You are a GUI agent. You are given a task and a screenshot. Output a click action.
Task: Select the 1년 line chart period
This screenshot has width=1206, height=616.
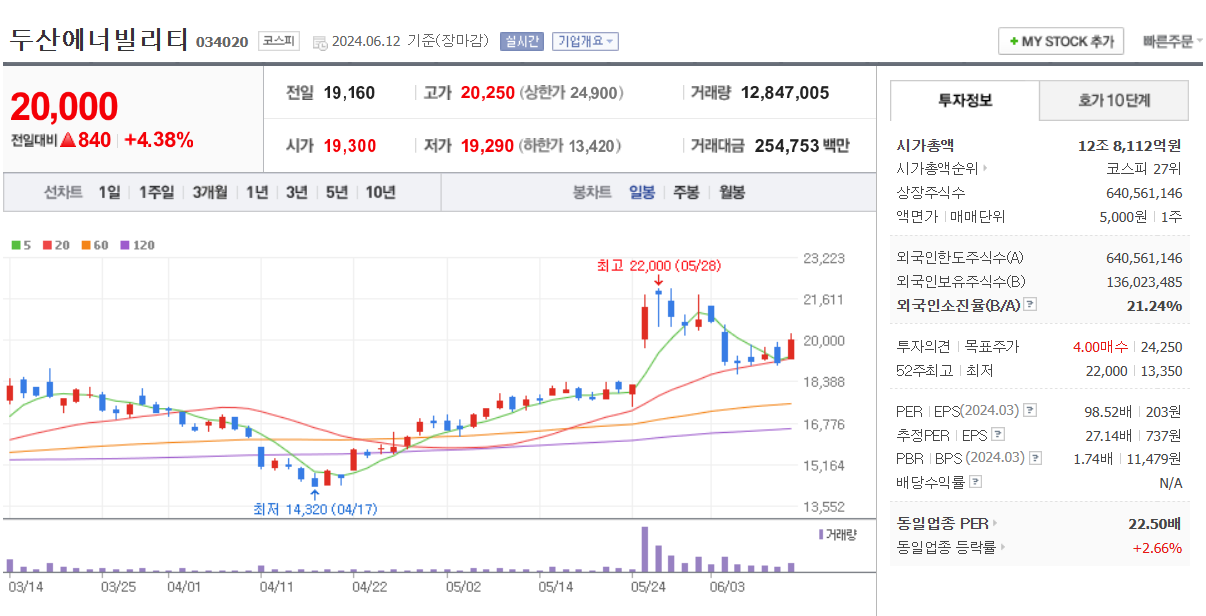[x=257, y=192]
